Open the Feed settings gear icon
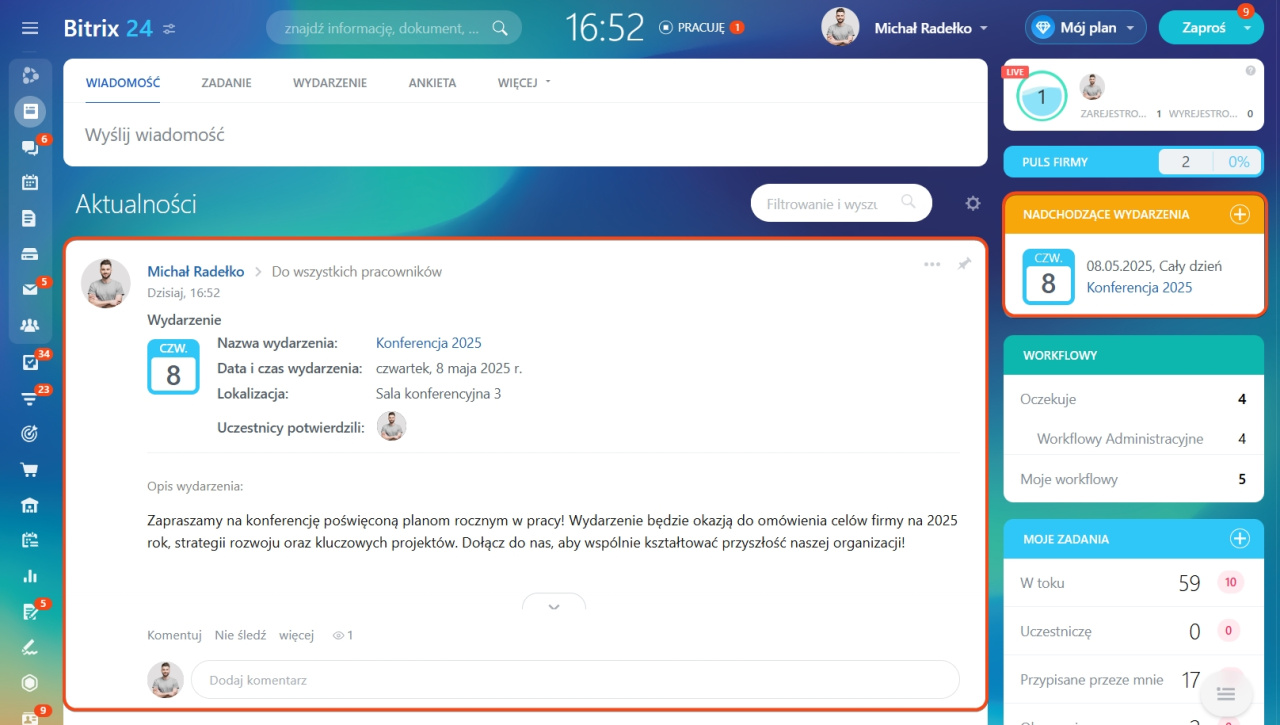1280x725 pixels. point(973,204)
